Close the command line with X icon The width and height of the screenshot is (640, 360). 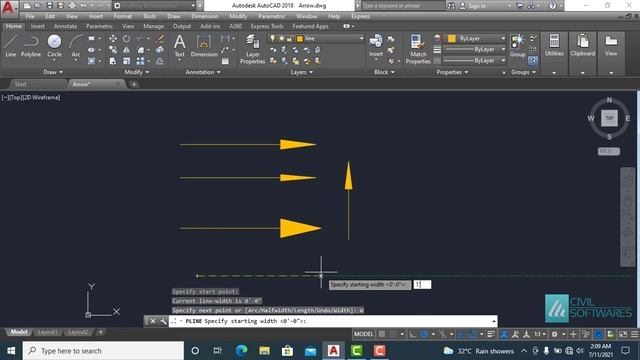[153, 321]
